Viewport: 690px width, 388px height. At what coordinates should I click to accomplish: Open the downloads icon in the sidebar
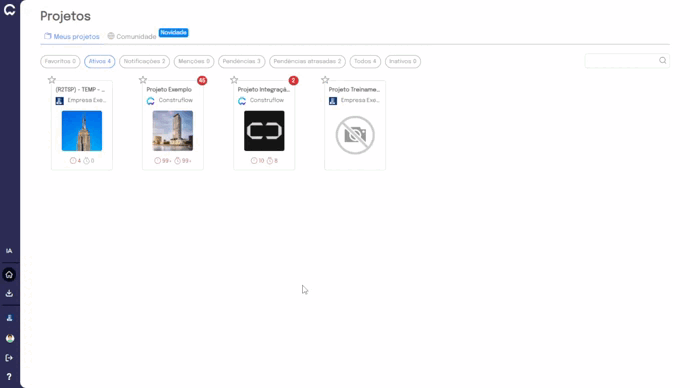coord(9,293)
